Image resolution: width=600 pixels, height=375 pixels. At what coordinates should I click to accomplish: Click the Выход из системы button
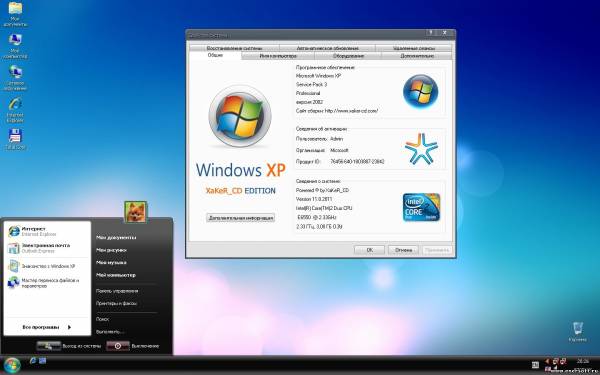coord(69,346)
